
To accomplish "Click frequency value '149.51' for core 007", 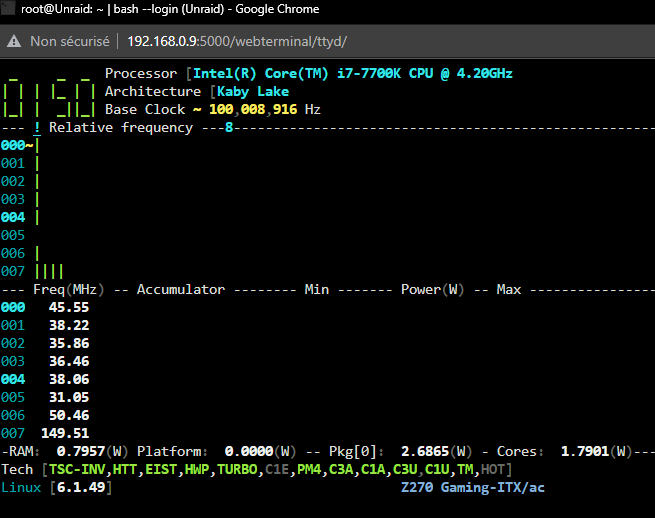I will click(65, 433).
